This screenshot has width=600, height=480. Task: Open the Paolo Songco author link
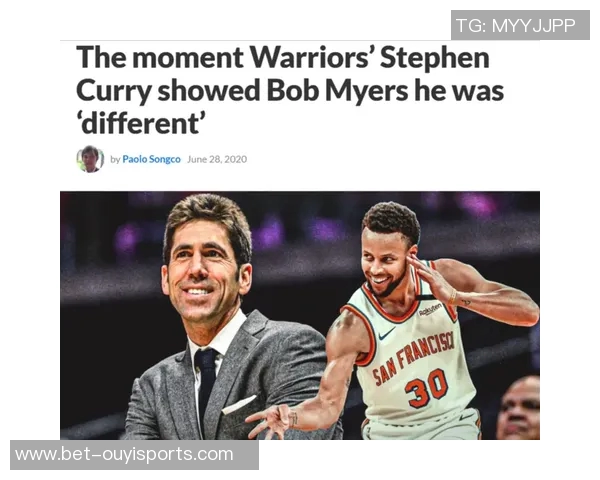tap(152, 159)
